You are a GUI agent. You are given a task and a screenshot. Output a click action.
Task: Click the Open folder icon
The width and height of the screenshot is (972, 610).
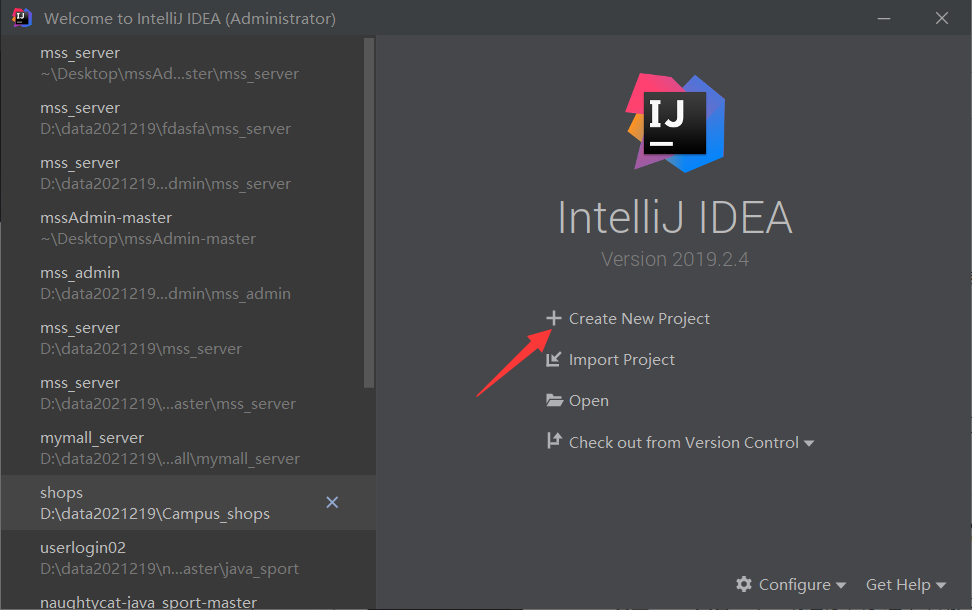[554, 400]
